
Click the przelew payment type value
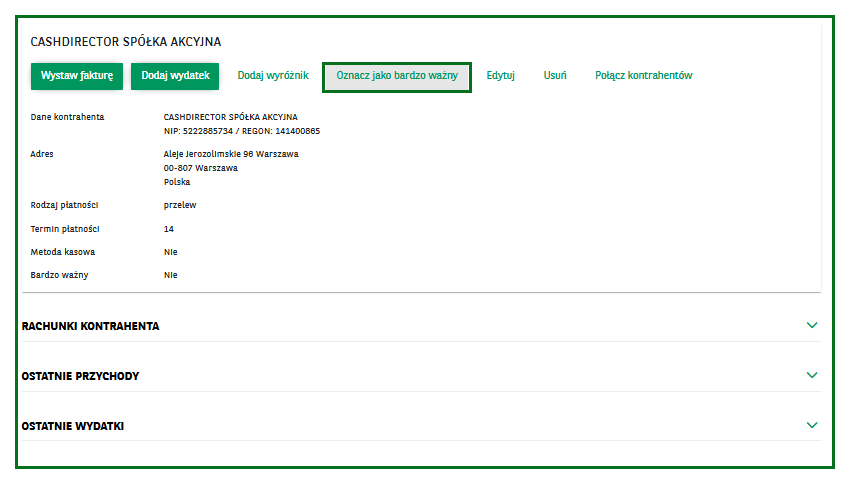coord(180,205)
